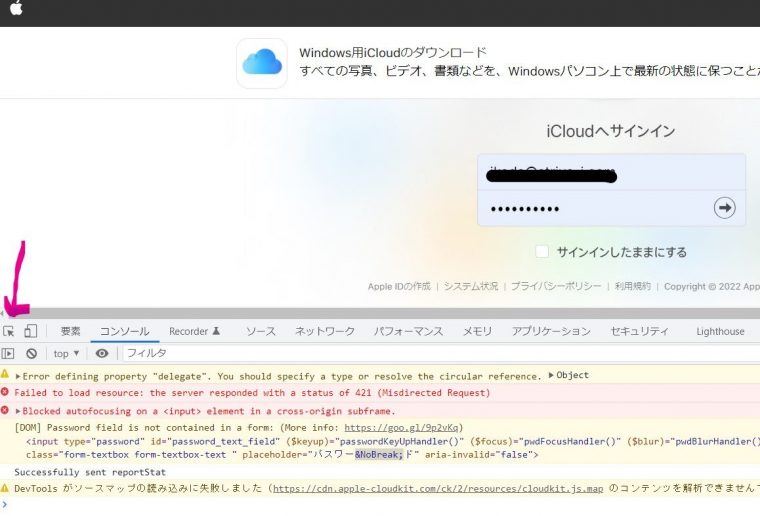Open the Recorder tab
Viewport: 760px width, 516px height.
point(194,331)
